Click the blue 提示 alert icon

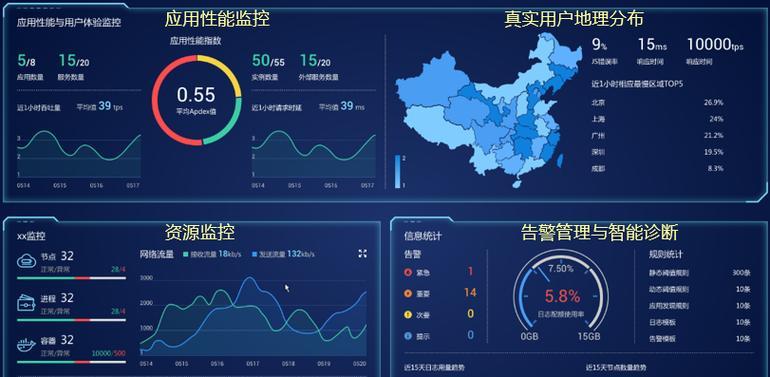click(x=408, y=336)
